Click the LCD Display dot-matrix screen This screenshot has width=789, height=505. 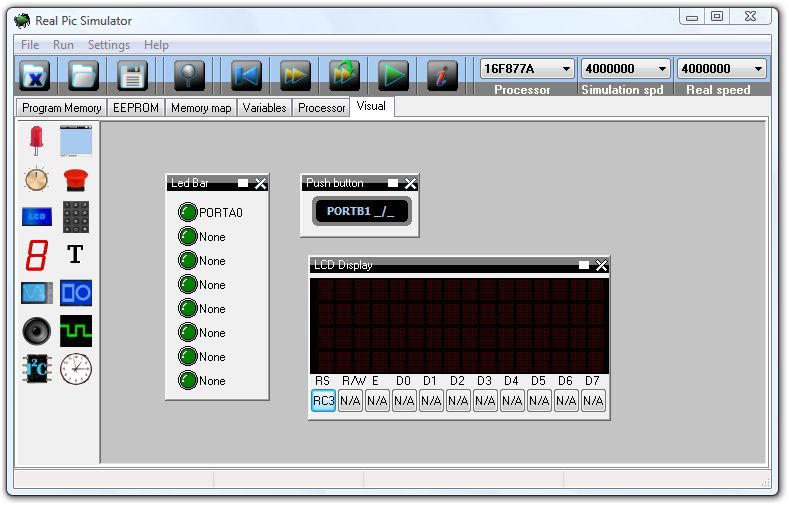coord(459,326)
